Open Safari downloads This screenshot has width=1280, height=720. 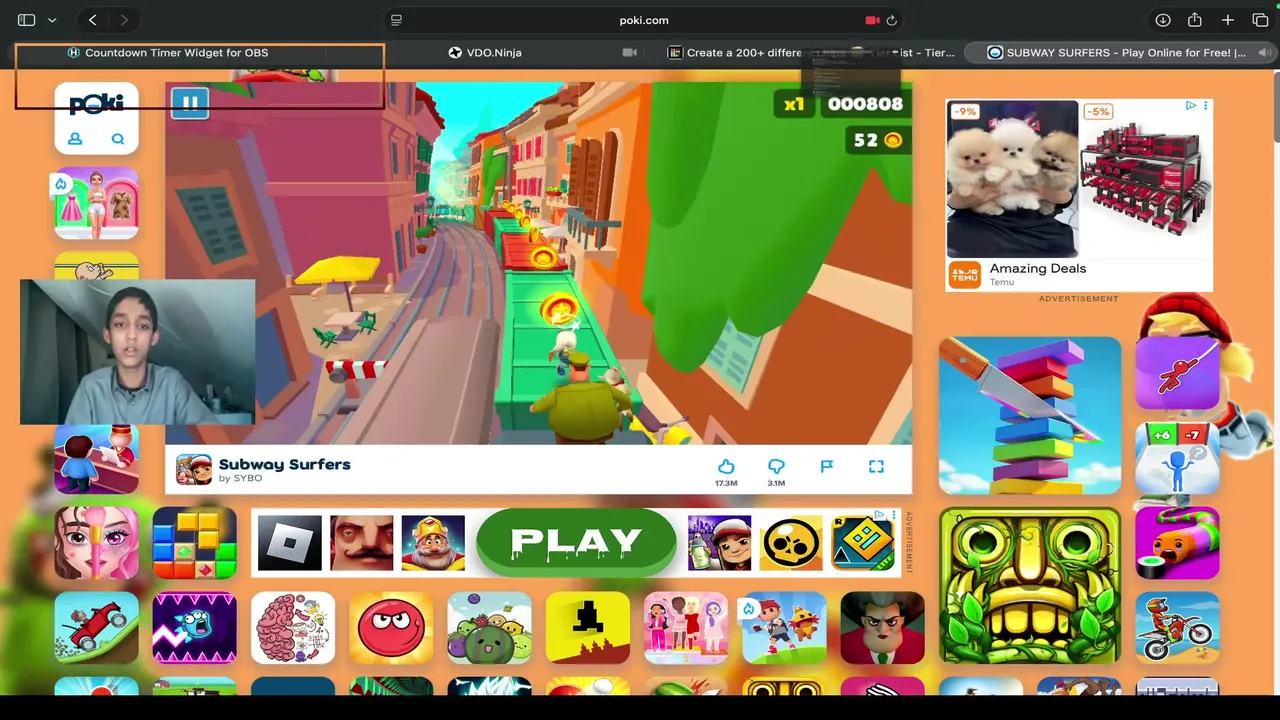tap(1163, 20)
